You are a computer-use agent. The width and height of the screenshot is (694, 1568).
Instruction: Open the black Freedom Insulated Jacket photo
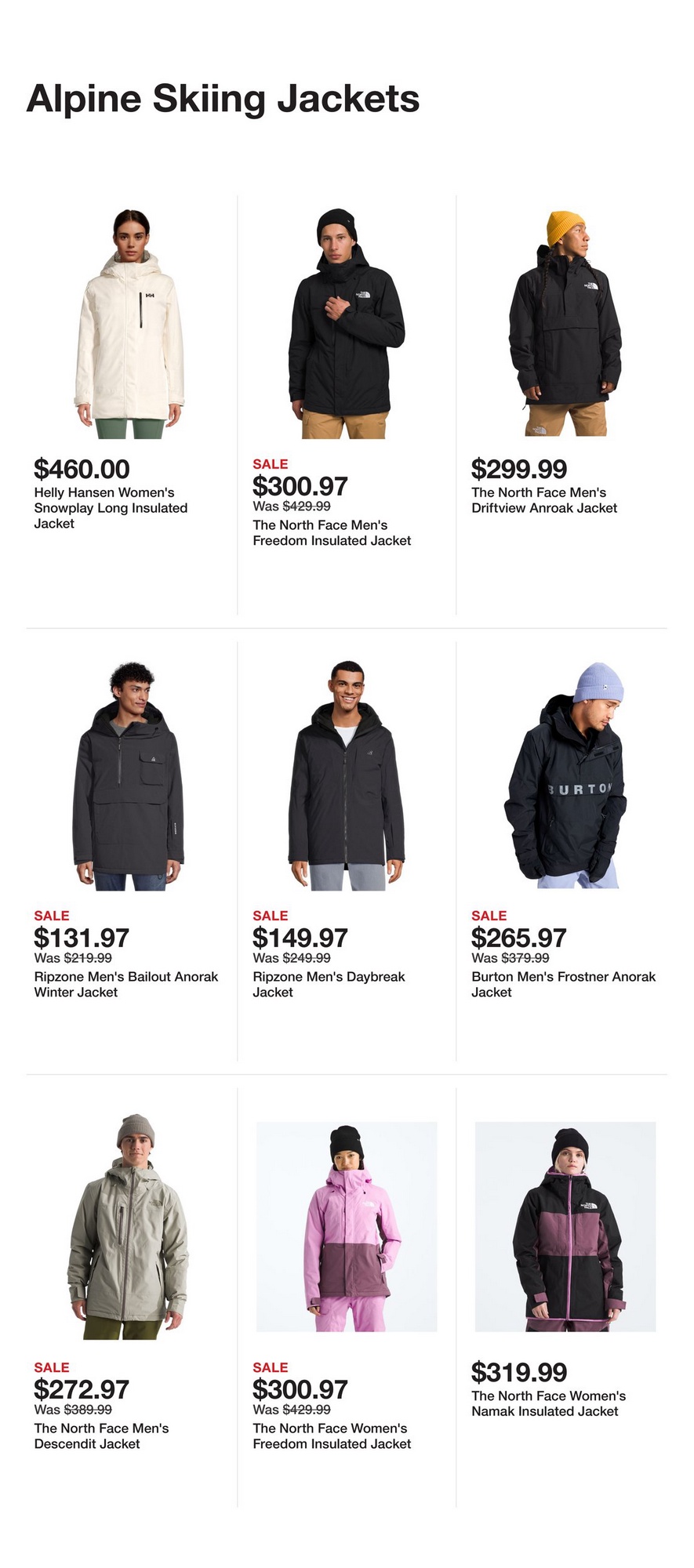(346, 324)
